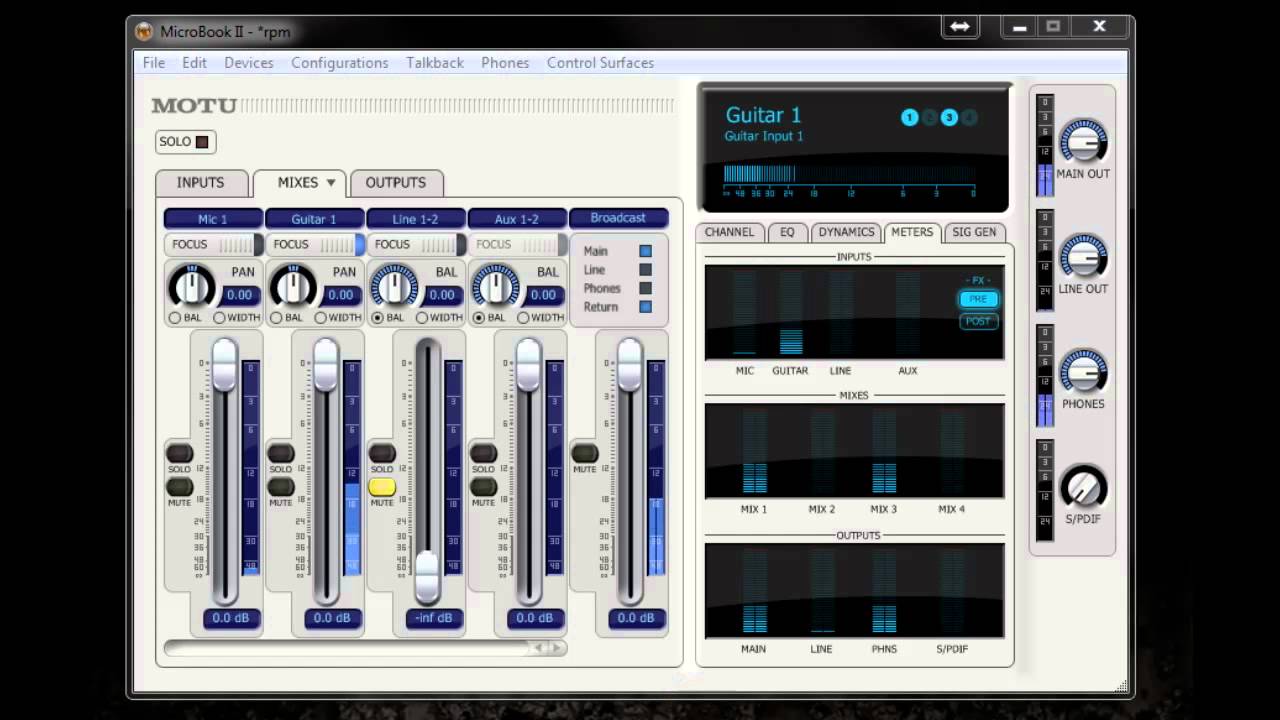1280x720 pixels.
Task: Solo the Guitar 1 channel
Action: pos(281,454)
